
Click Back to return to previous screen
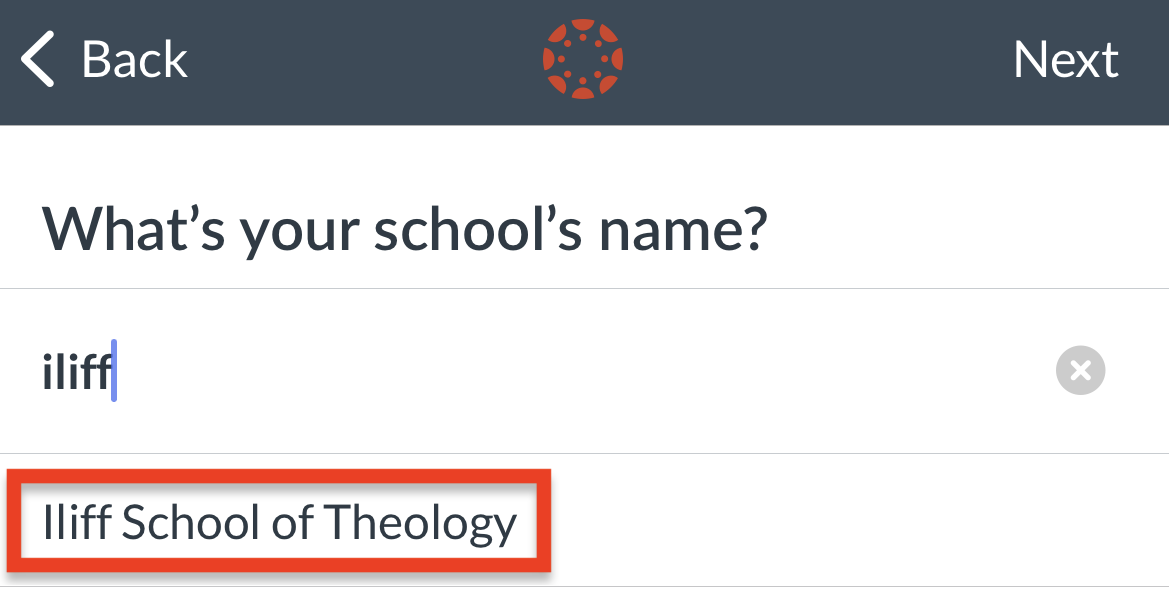100,59
